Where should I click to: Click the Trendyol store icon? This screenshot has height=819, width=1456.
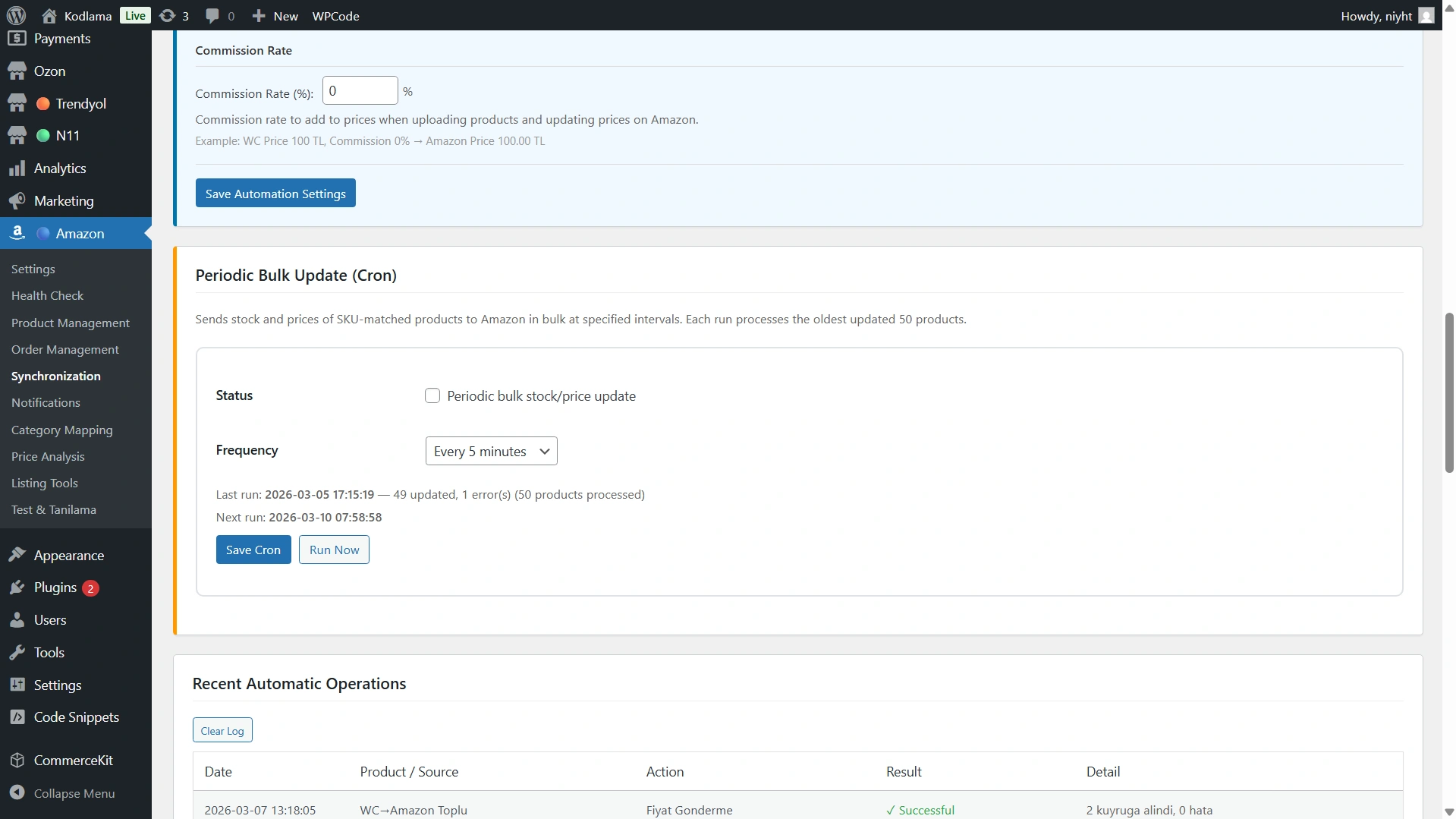tap(17, 103)
